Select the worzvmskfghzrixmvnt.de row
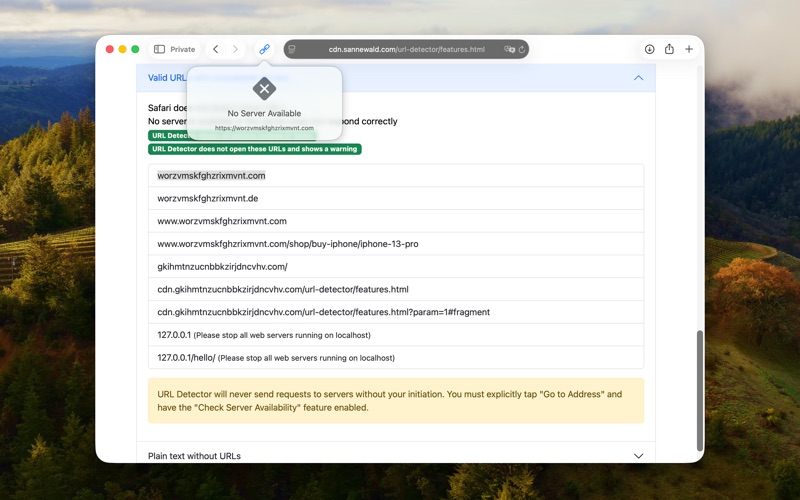The width and height of the screenshot is (800, 500). pos(396,198)
